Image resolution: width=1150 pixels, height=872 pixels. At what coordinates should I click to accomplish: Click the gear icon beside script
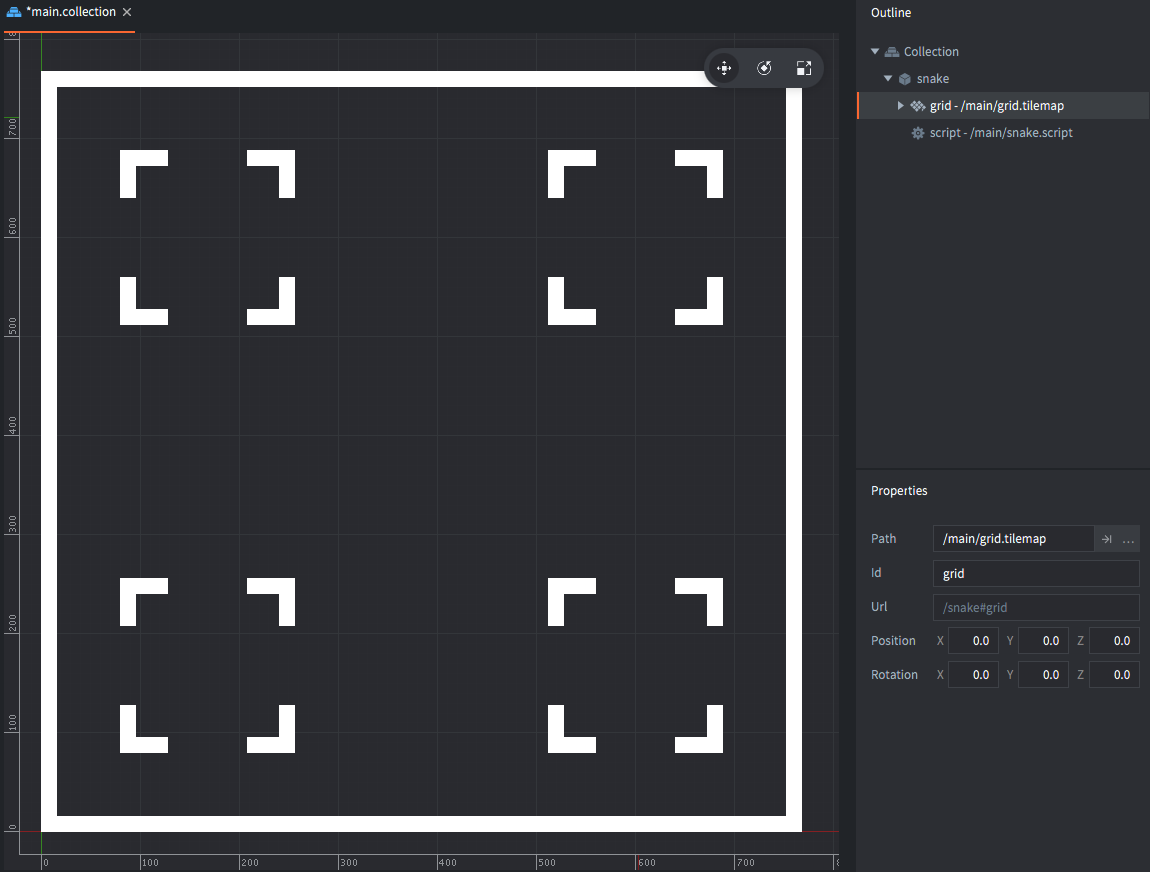[918, 133]
